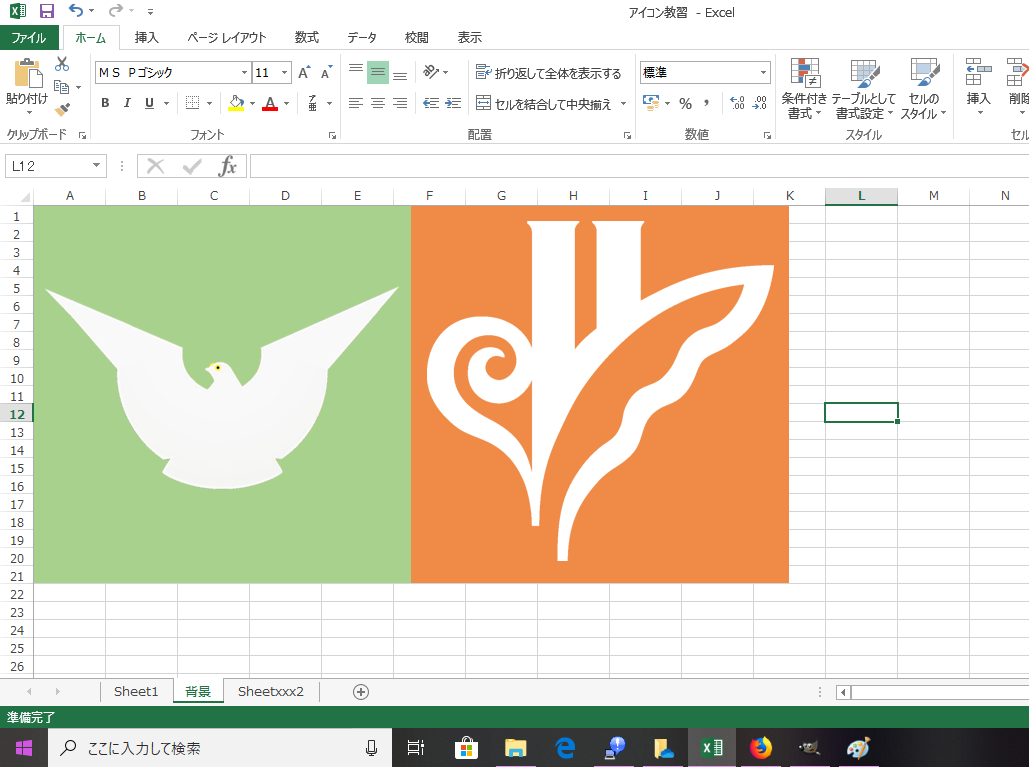The height and width of the screenshot is (767, 1029).
Task: Click the 桁区切りスタイル comma icon
Action: [708, 103]
